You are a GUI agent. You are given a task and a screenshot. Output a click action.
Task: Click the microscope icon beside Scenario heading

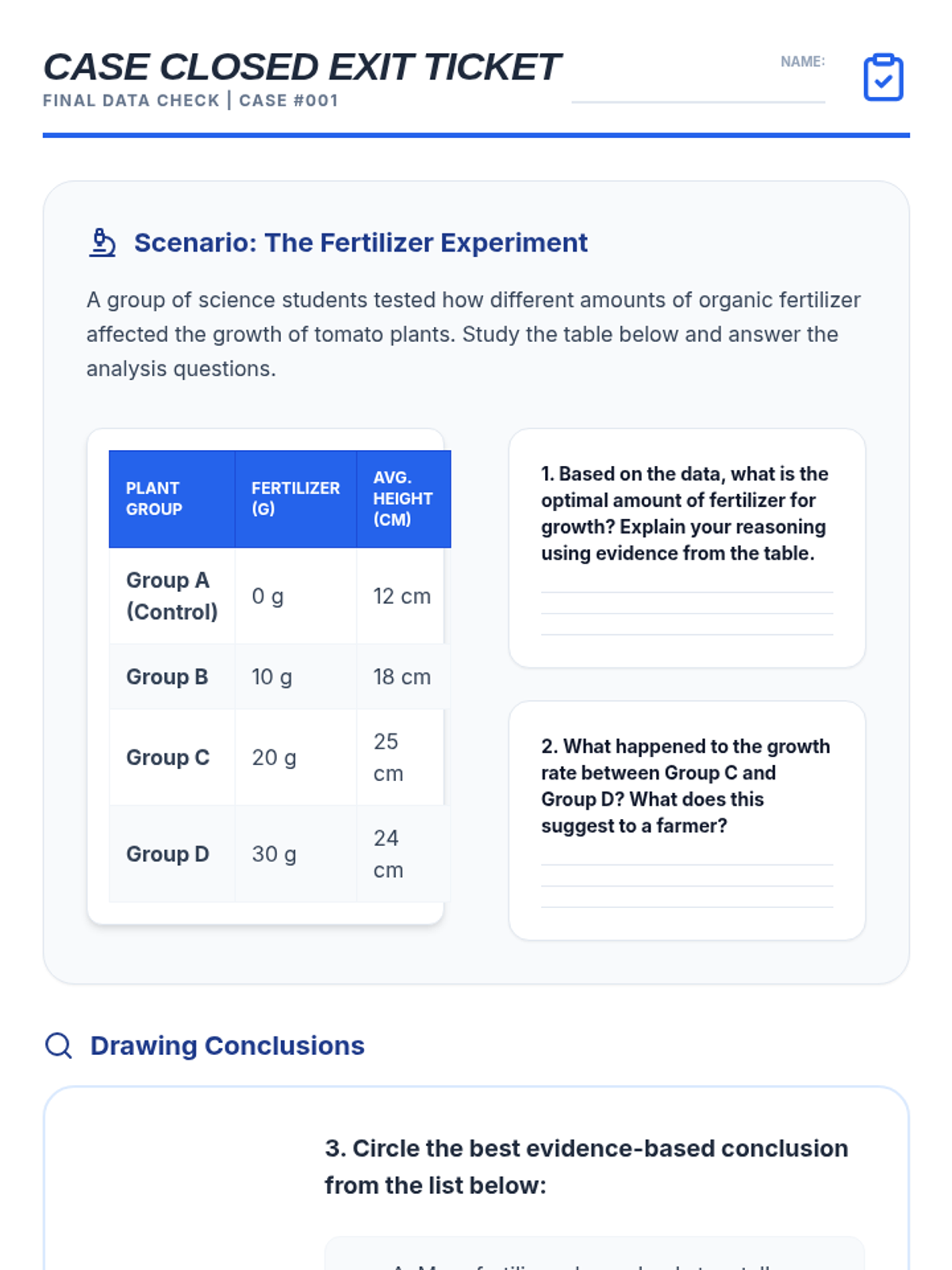[x=102, y=243]
